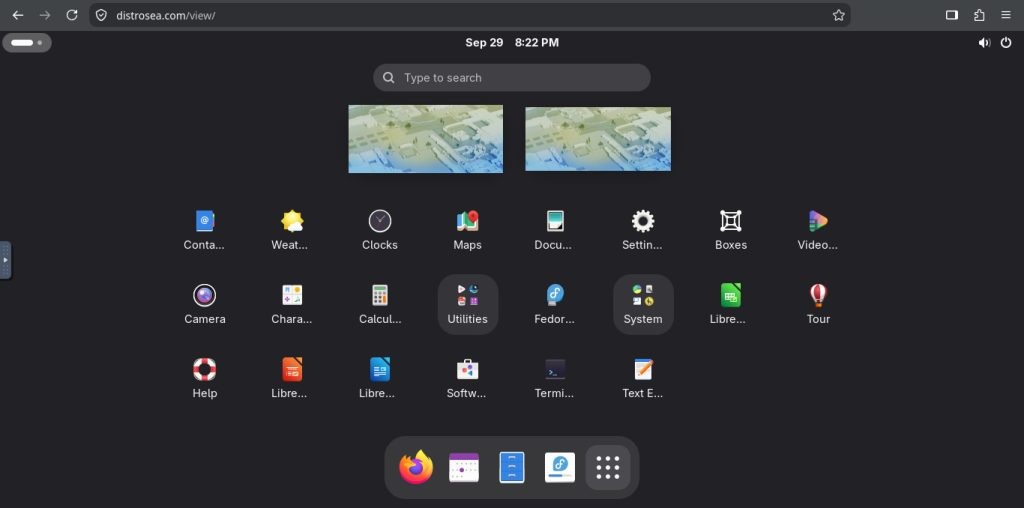
Task: Open the Software store app
Action: 468,379
